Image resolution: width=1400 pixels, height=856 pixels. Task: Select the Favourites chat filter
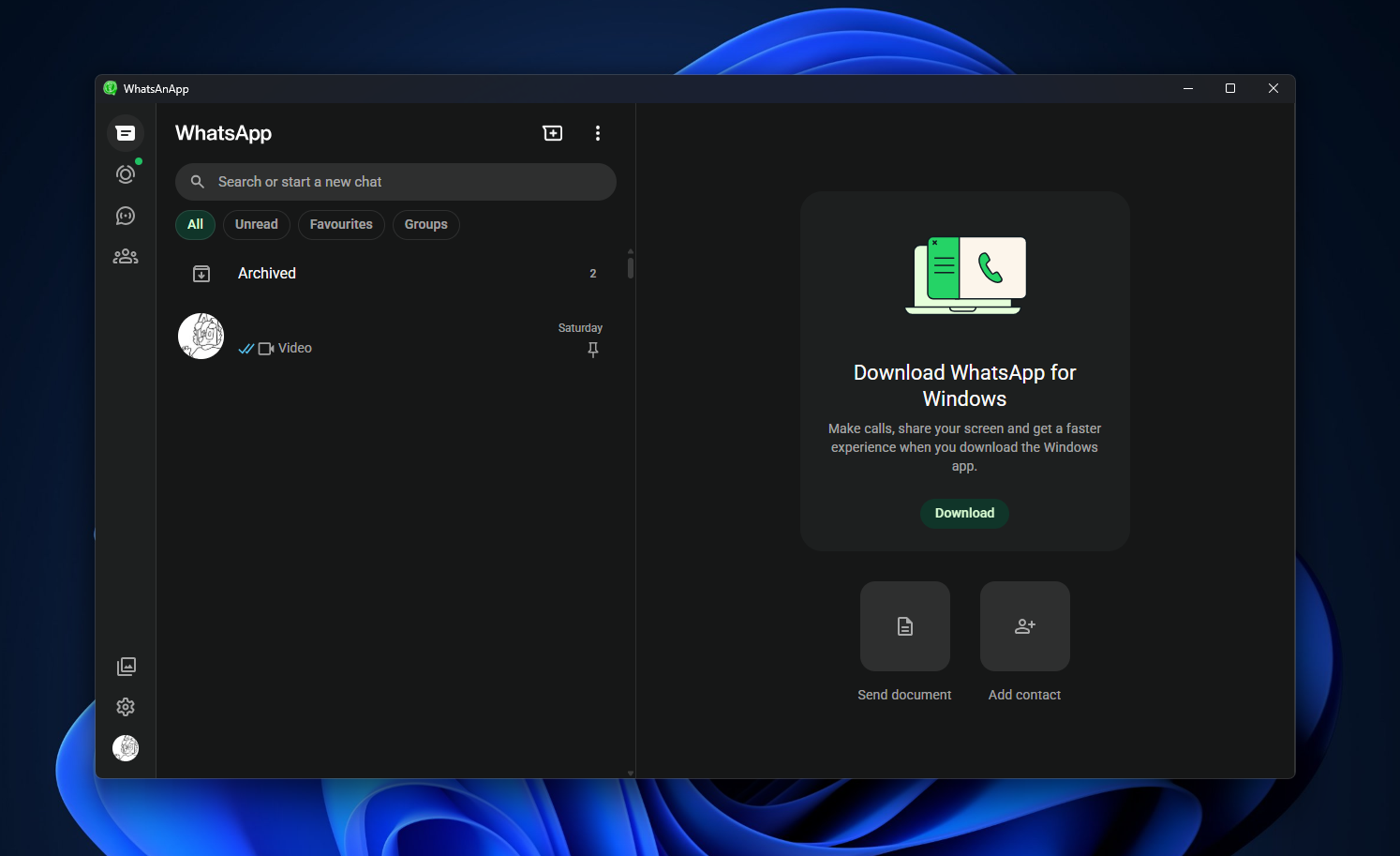[341, 225]
